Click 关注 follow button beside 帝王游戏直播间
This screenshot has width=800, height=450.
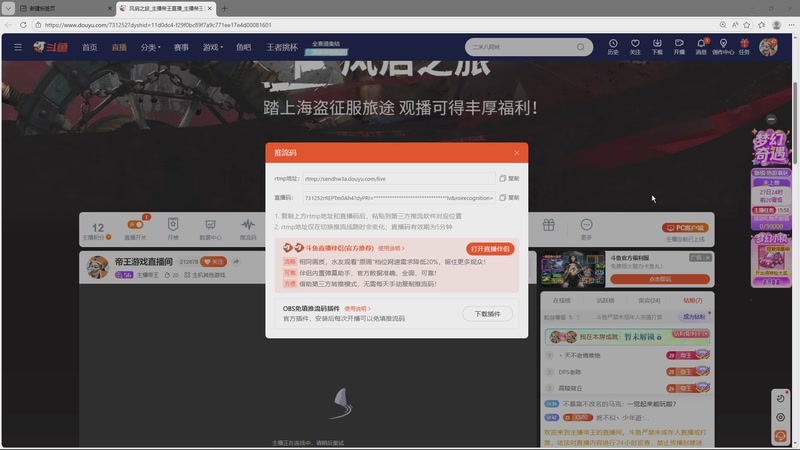click(x=214, y=261)
